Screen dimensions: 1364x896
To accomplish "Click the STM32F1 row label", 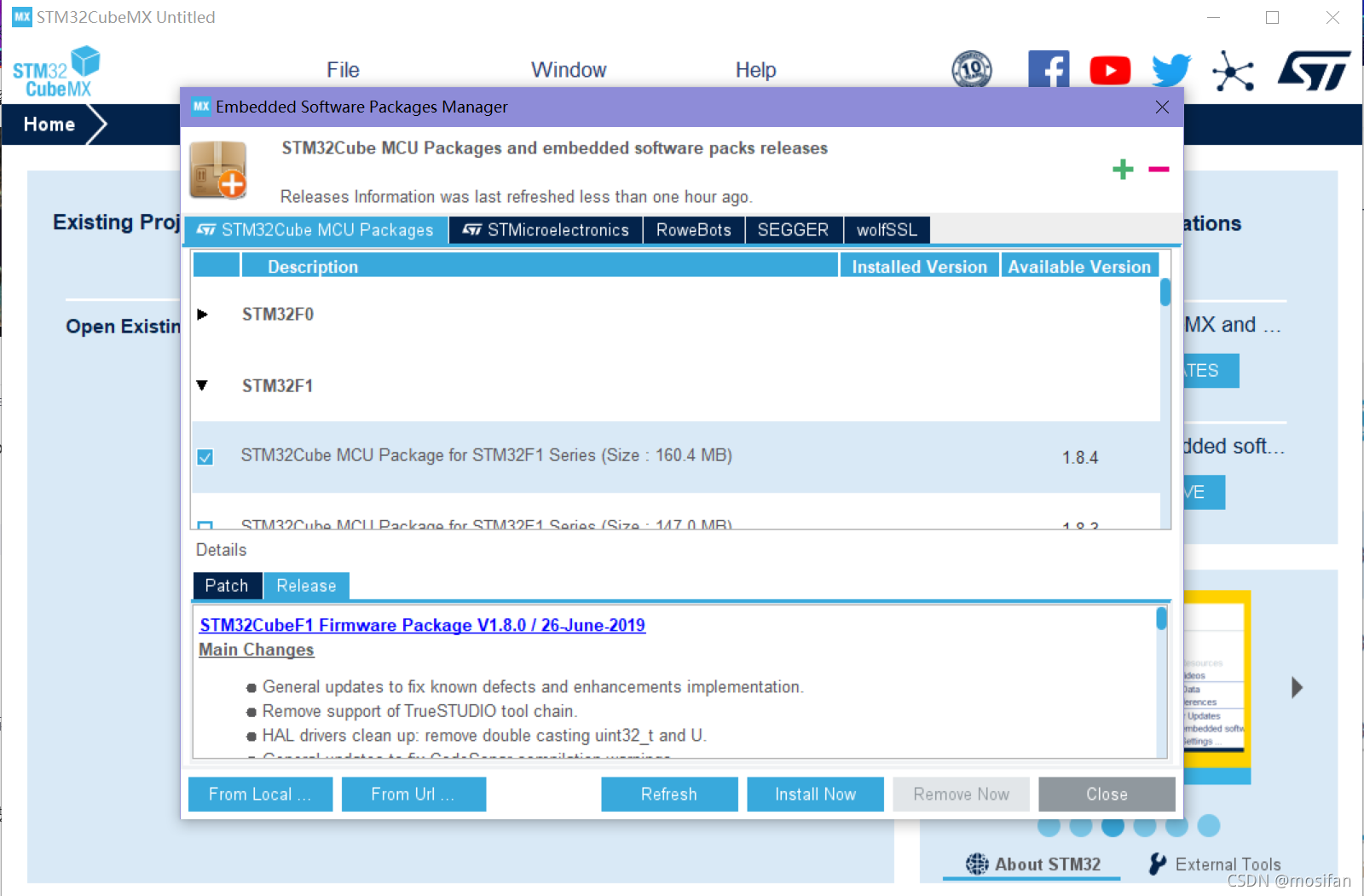I will tap(278, 386).
